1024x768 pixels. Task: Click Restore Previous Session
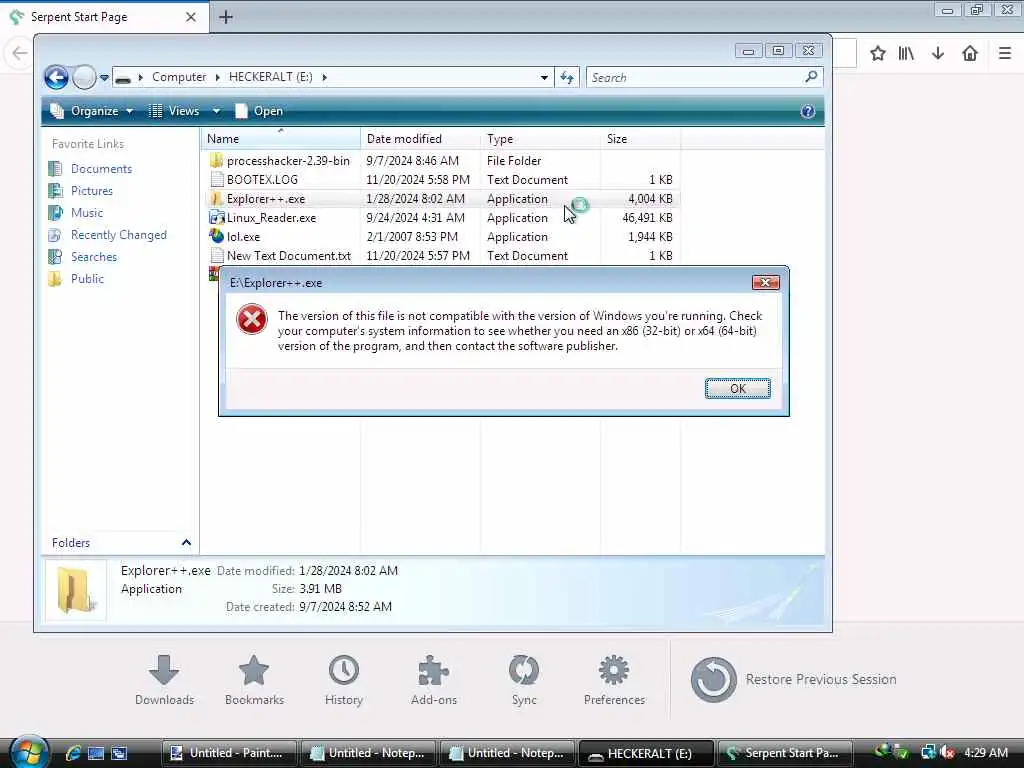click(793, 679)
